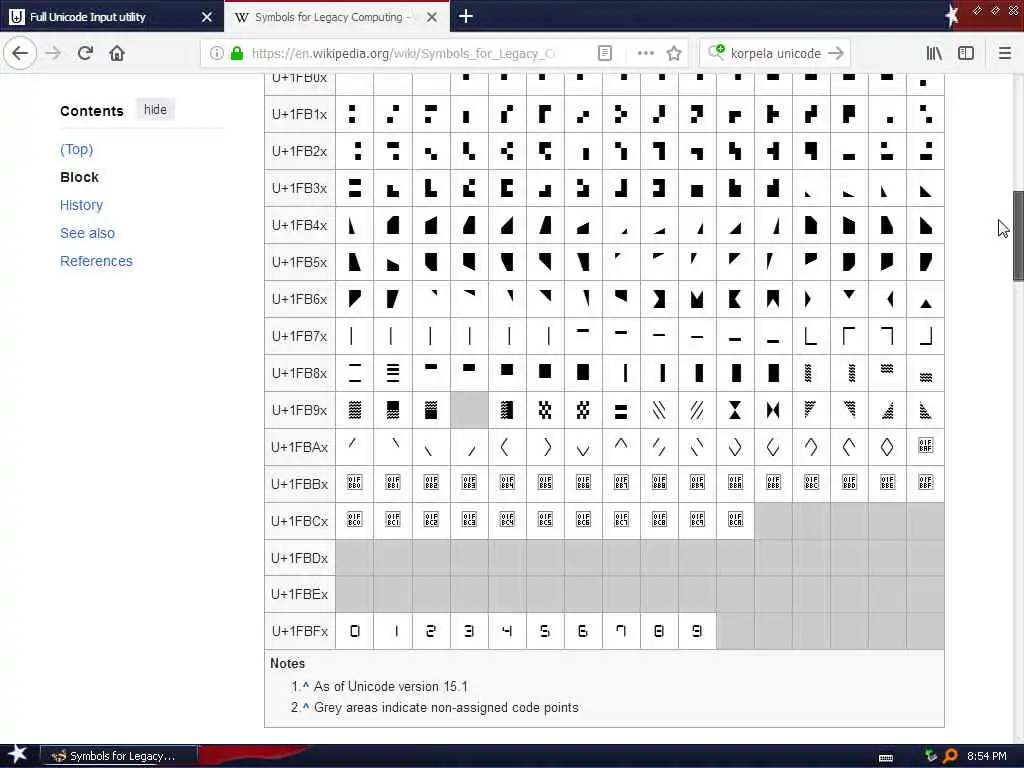1024x768 pixels.
Task: Go back to the previous page
Action: coord(20,53)
